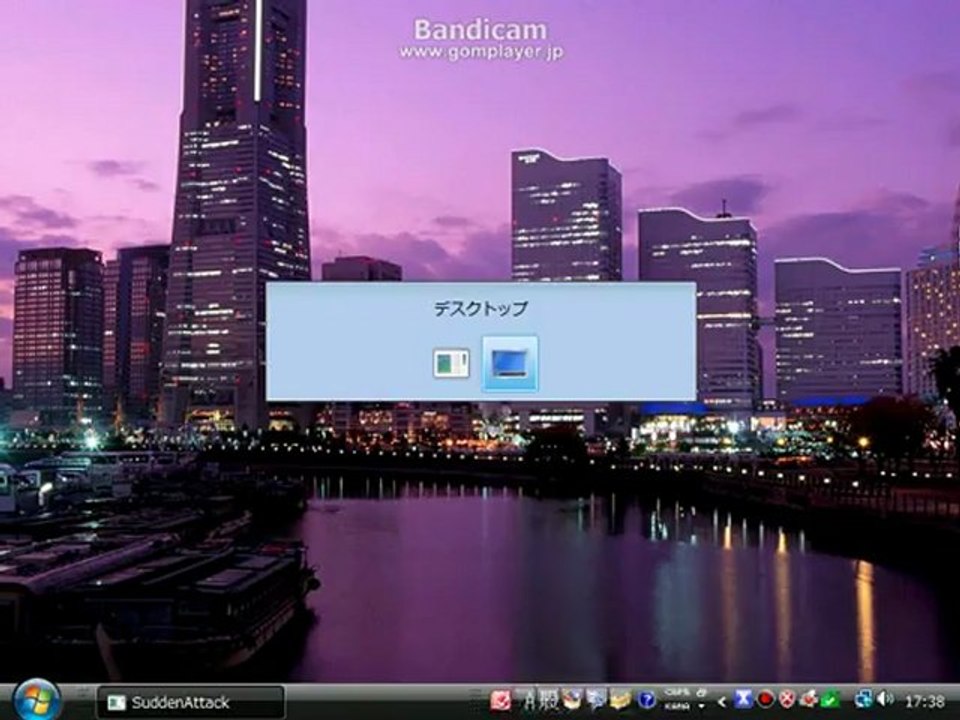Open the blue IME help icon

pyautogui.click(x=647, y=700)
